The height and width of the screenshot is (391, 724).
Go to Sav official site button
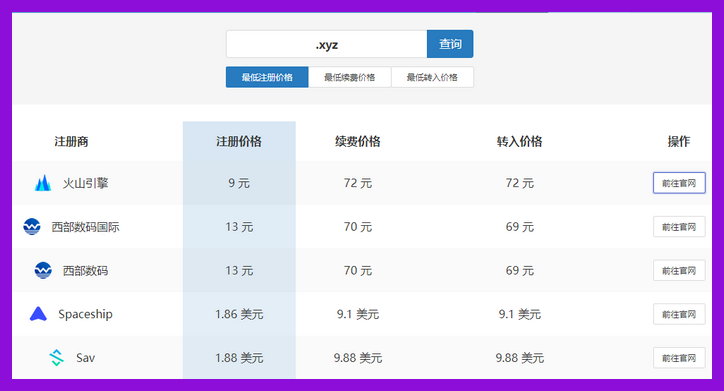point(679,358)
